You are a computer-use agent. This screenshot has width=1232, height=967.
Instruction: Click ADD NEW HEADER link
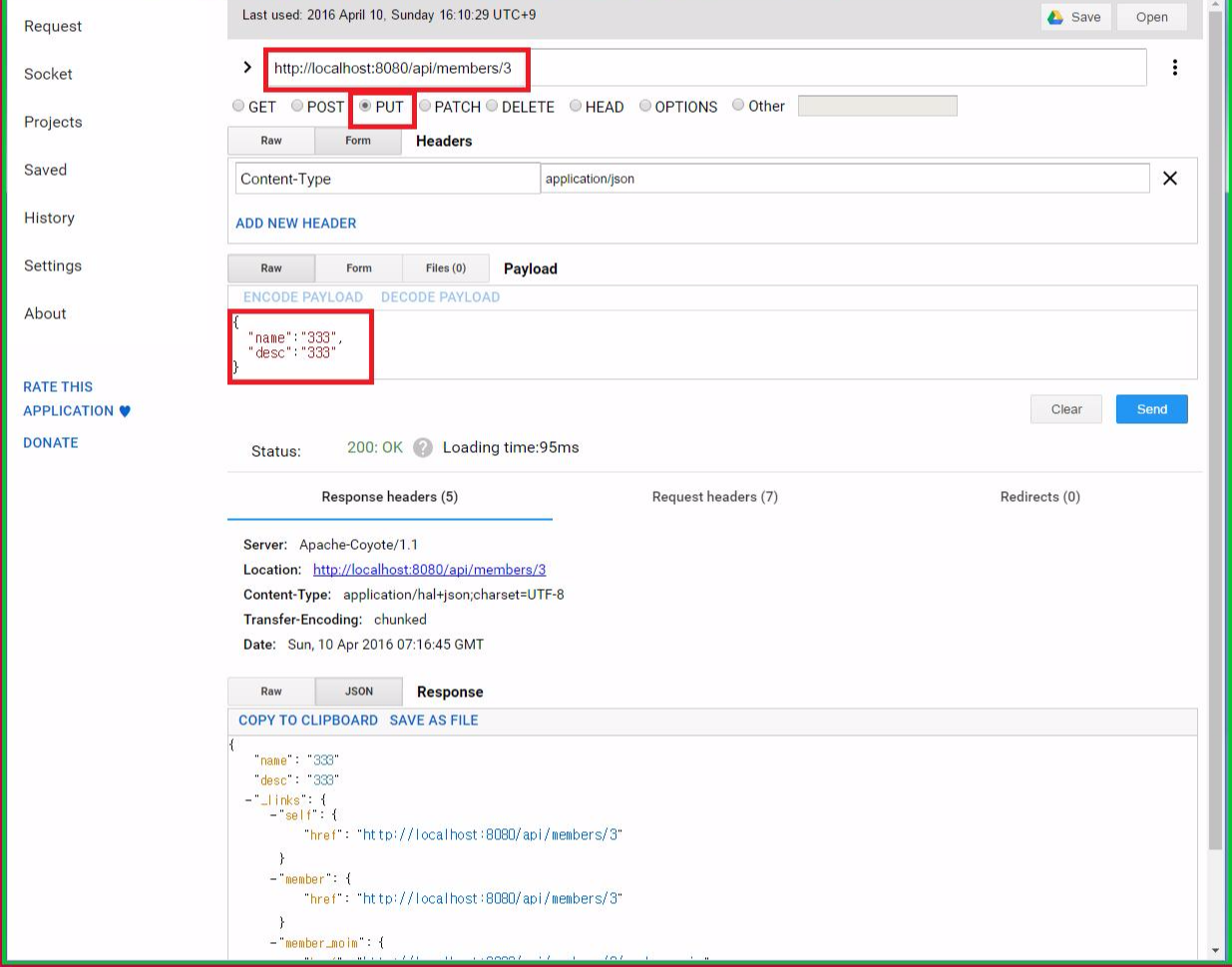[296, 224]
